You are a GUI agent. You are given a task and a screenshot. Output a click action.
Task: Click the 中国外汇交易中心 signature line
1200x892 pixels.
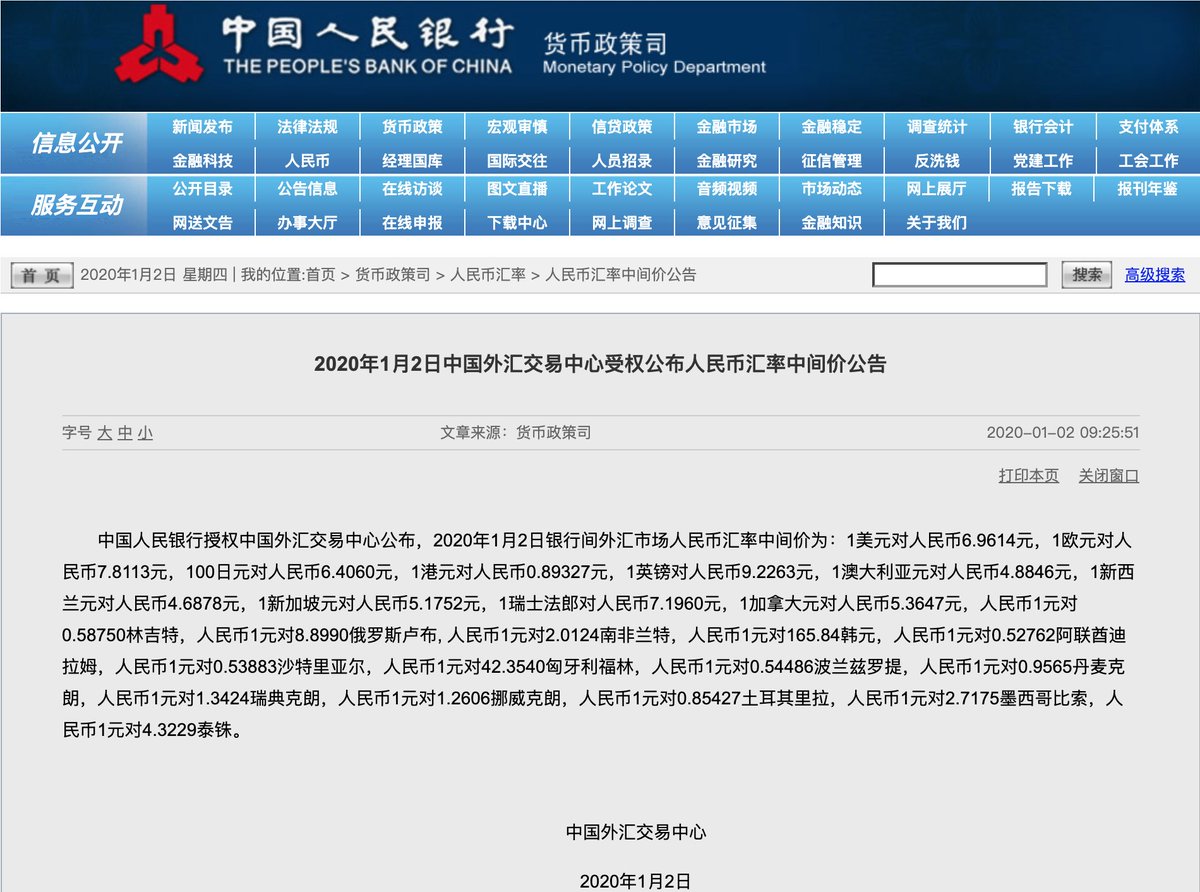(636, 832)
